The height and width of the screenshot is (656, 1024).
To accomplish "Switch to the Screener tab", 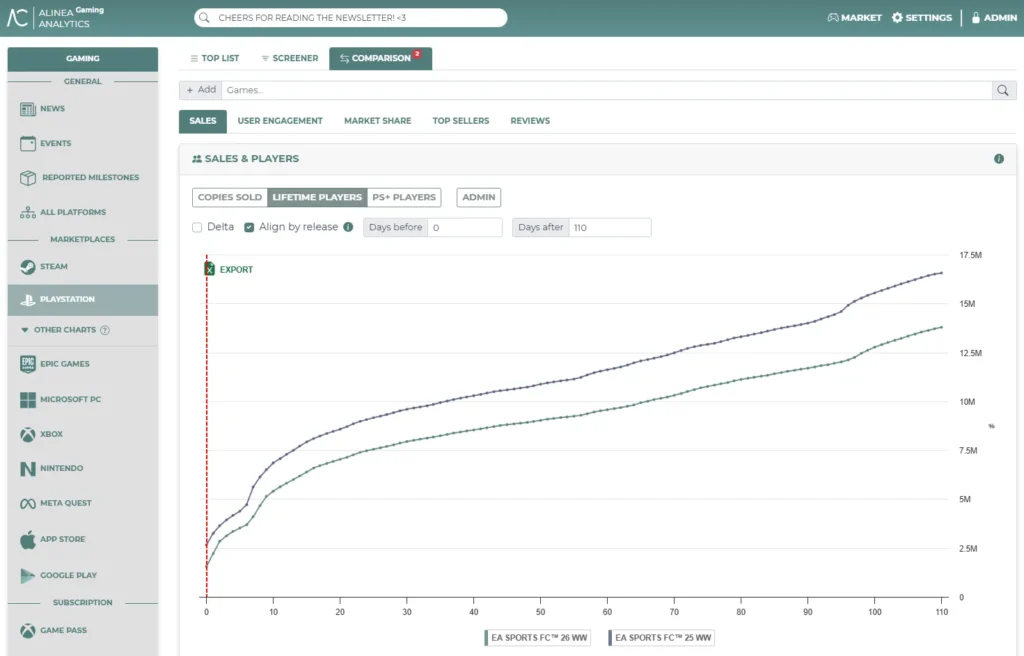I will point(289,58).
